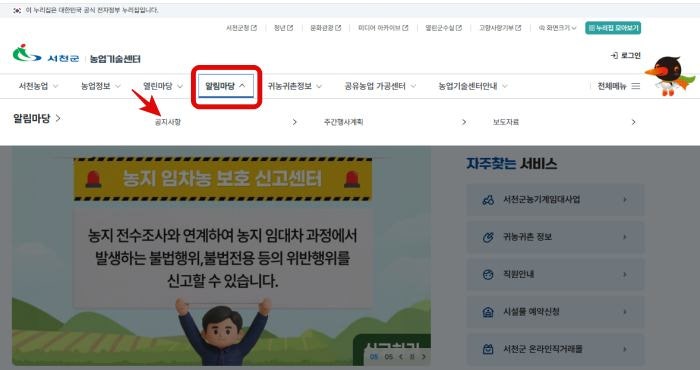Click arrow on 온라인직거래몰 card
700x370 pixels.
(625, 349)
